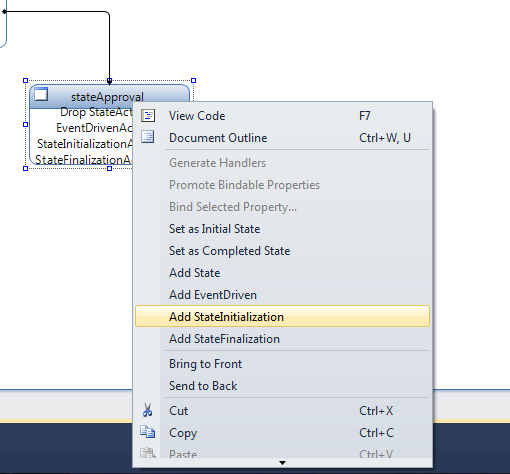Click the EventDrivenAc text in state
510x474 pixels.
pos(94,128)
